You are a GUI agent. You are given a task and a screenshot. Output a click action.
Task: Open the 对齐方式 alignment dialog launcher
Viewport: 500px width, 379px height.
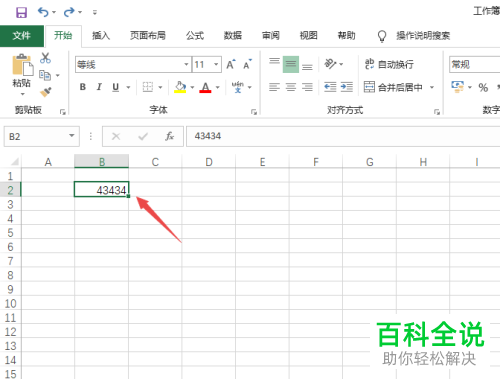coord(436,112)
